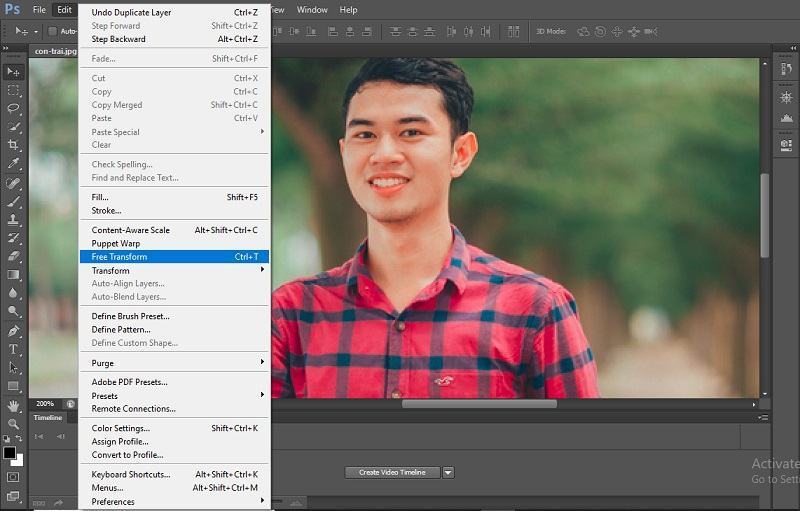Image resolution: width=800 pixels, height=511 pixels.
Task: Choose Puppet Warp menu entry
Action: pyautogui.click(x=173, y=243)
